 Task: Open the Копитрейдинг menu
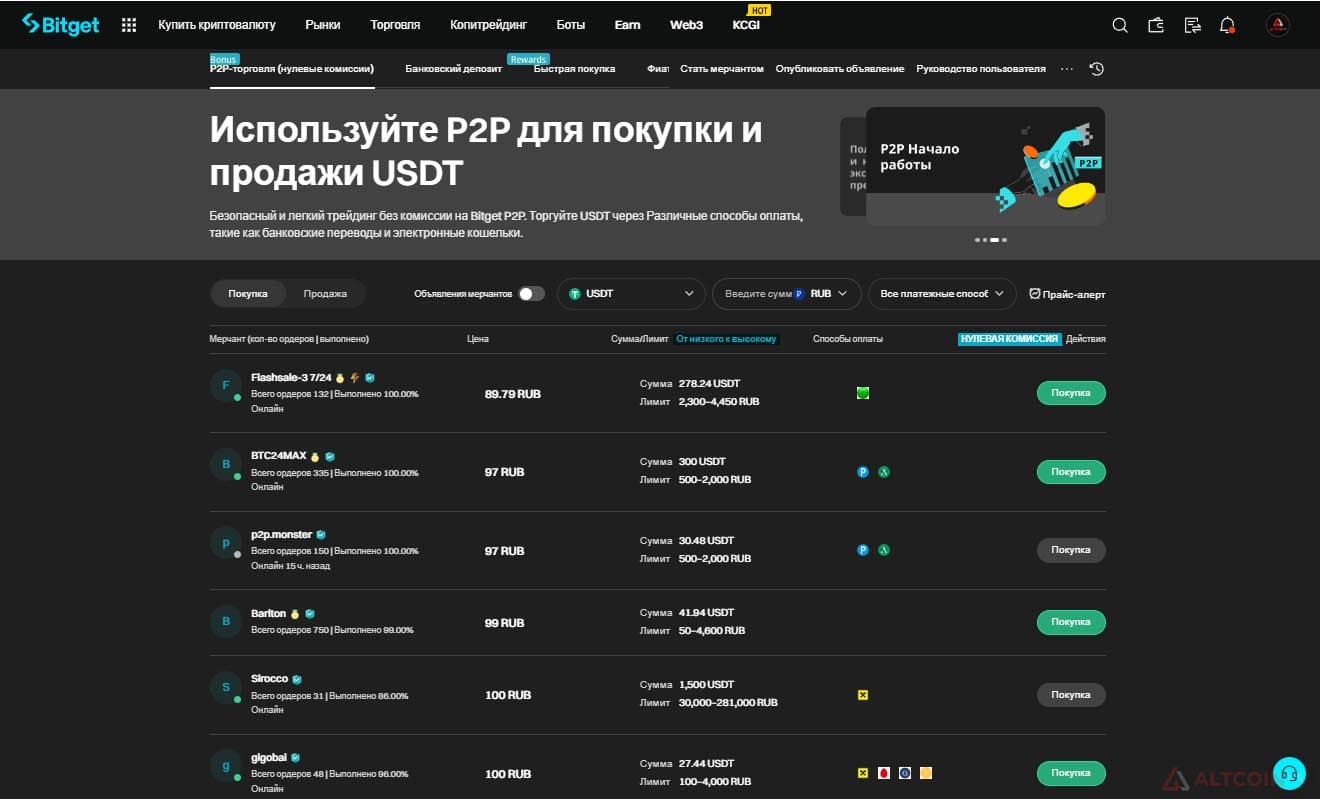coord(488,25)
